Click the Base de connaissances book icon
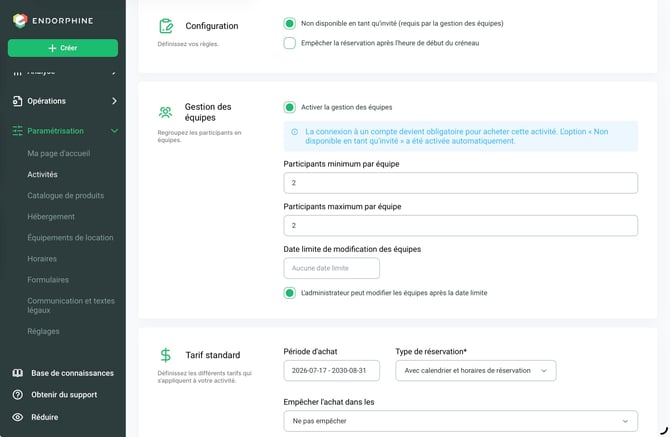670x437 pixels. 18,373
